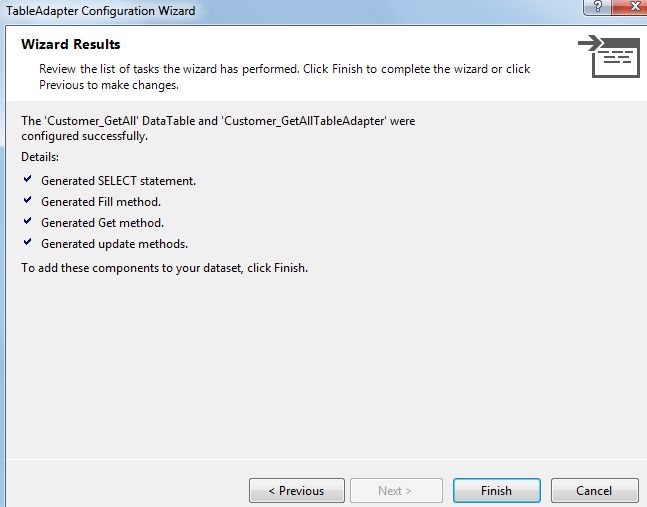
Task: Click the 'Generated Fill method.' text
Action: 101,202
